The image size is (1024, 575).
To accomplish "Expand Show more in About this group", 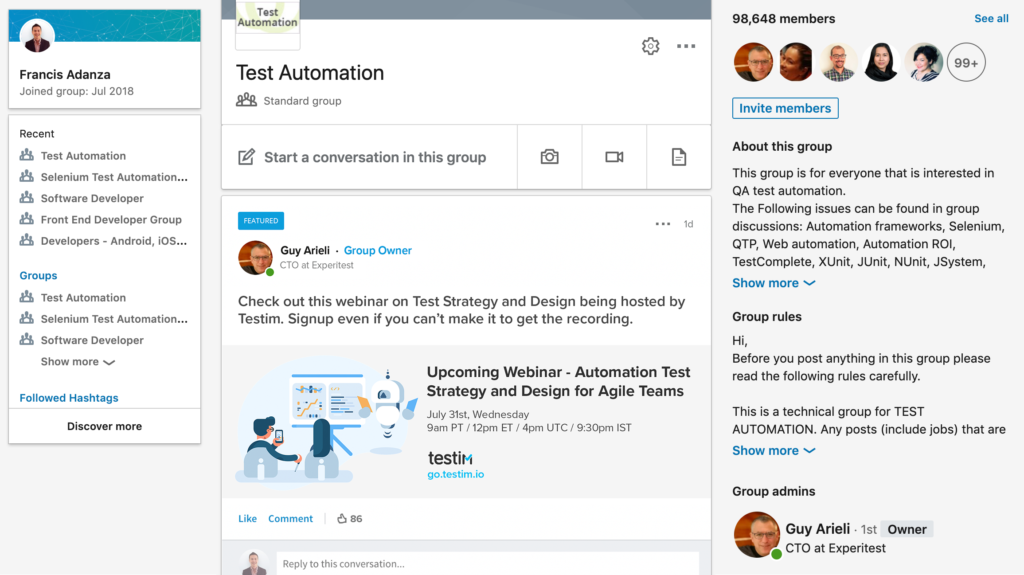I will [774, 283].
